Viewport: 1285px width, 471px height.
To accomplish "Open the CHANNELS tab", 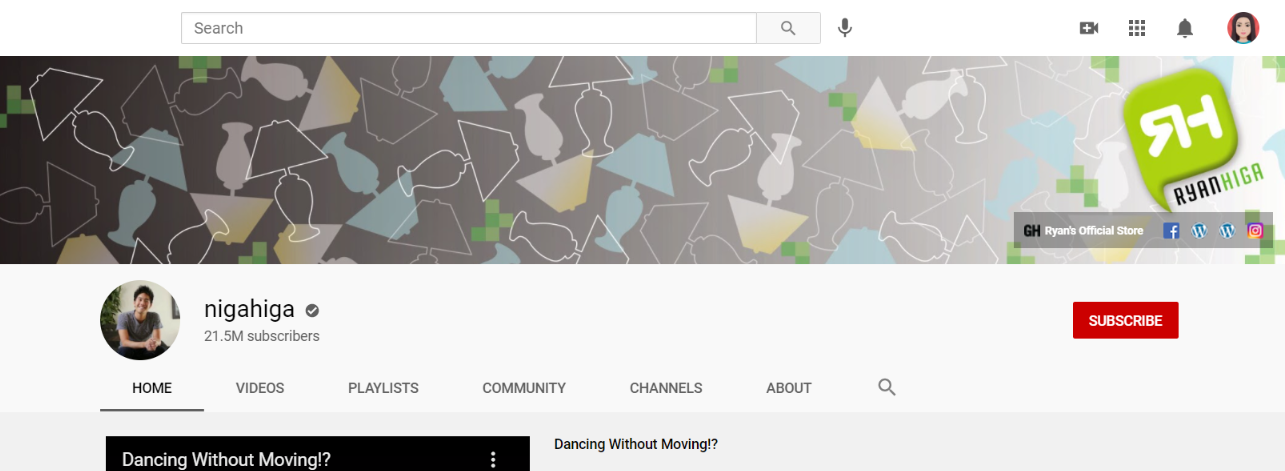I will click(666, 388).
